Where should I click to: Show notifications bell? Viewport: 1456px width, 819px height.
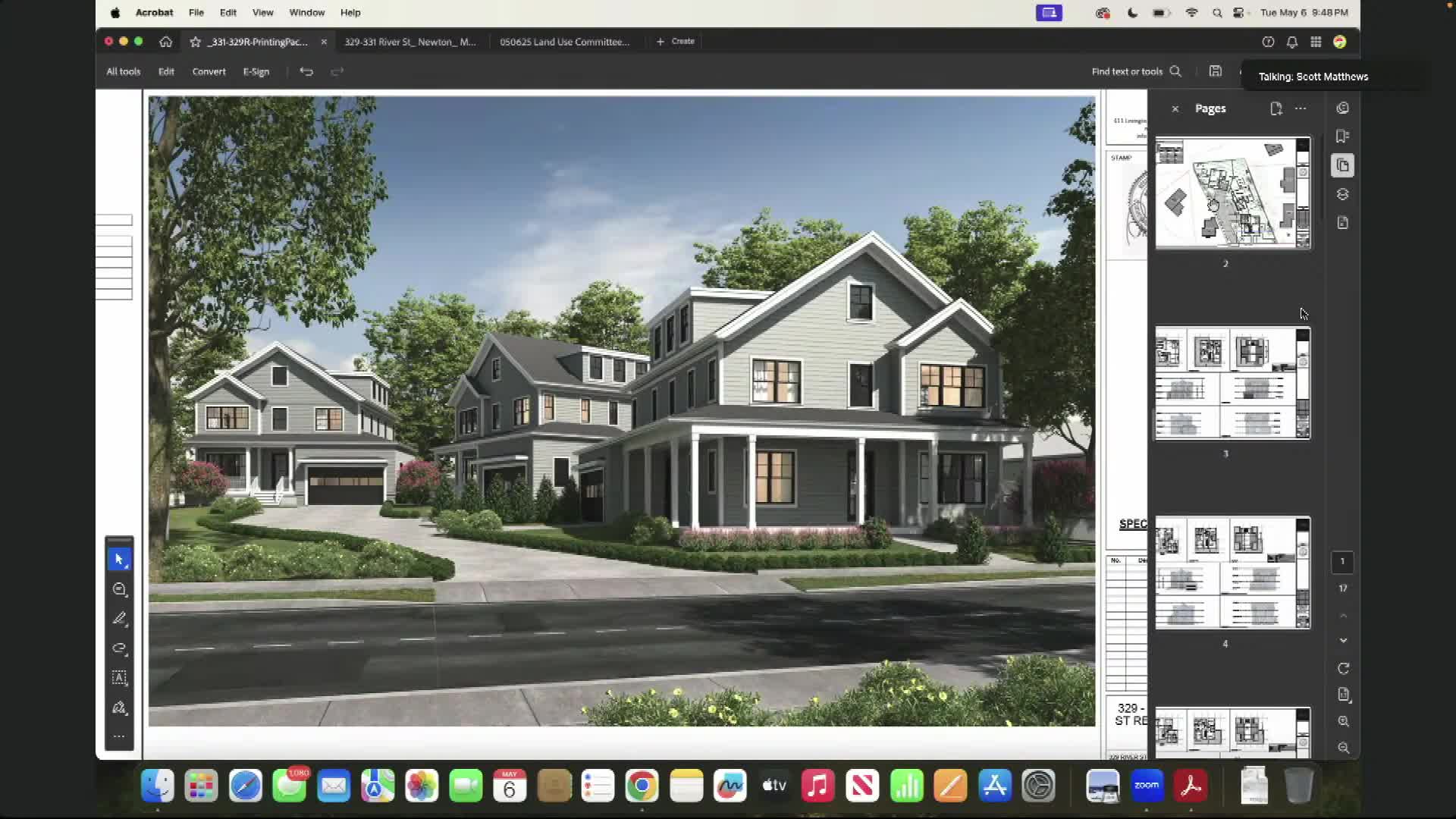pyautogui.click(x=1292, y=42)
